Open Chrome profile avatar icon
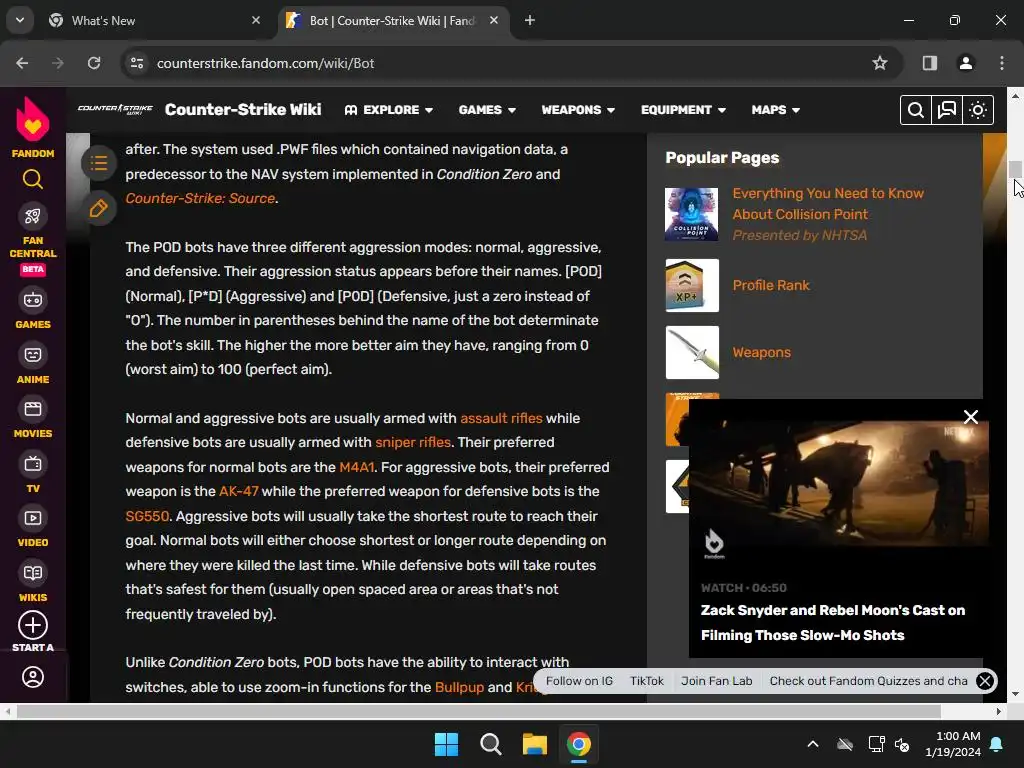The height and width of the screenshot is (768, 1024). (965, 63)
